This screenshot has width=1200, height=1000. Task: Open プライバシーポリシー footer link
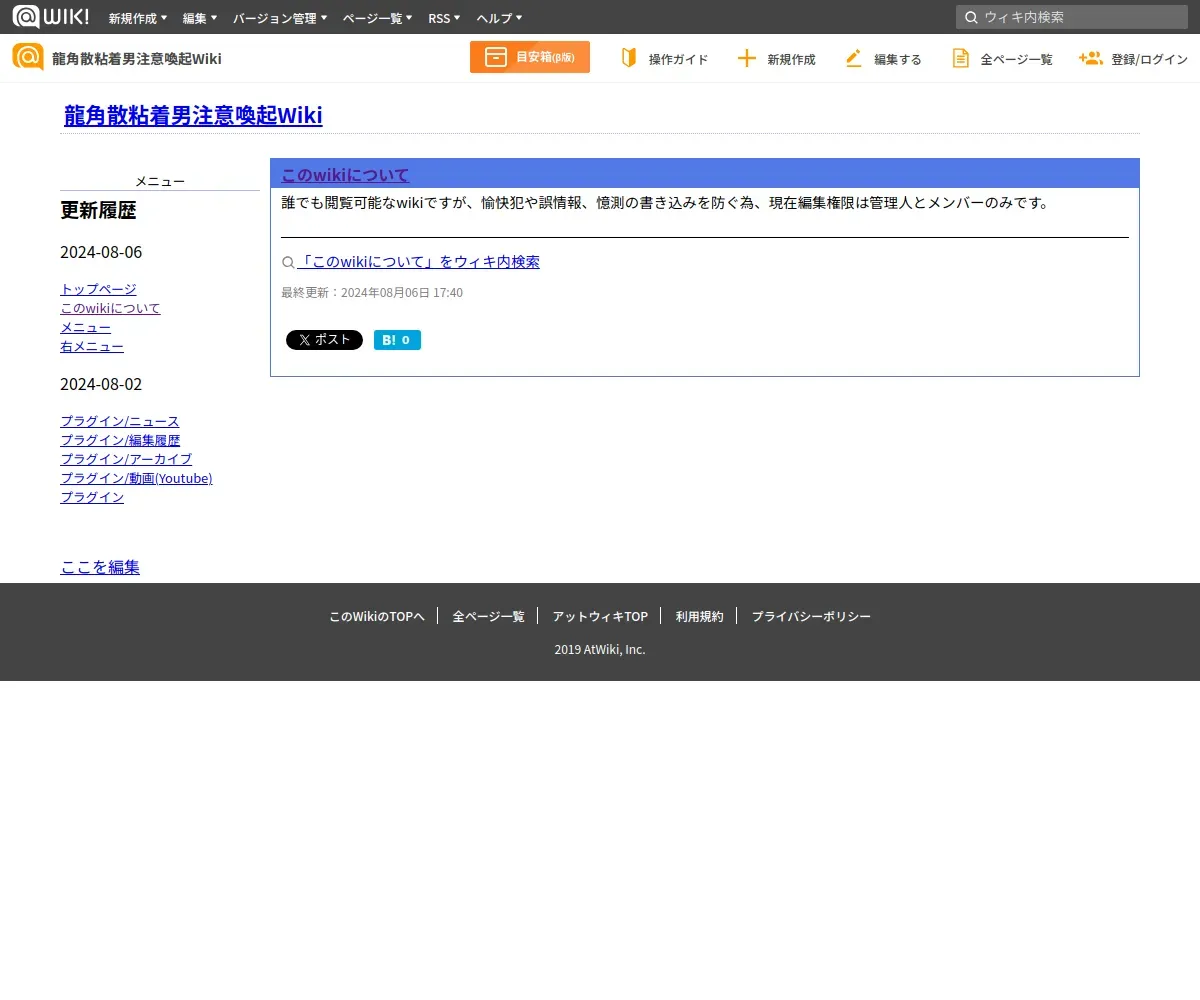click(811, 616)
